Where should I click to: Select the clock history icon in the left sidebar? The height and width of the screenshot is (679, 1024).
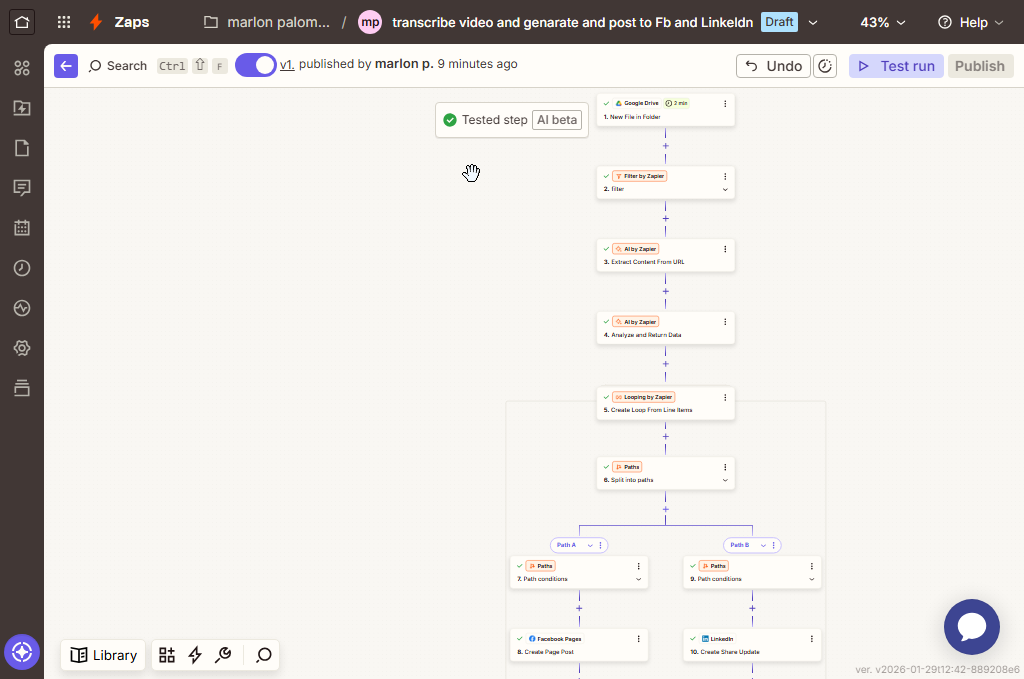[22, 268]
